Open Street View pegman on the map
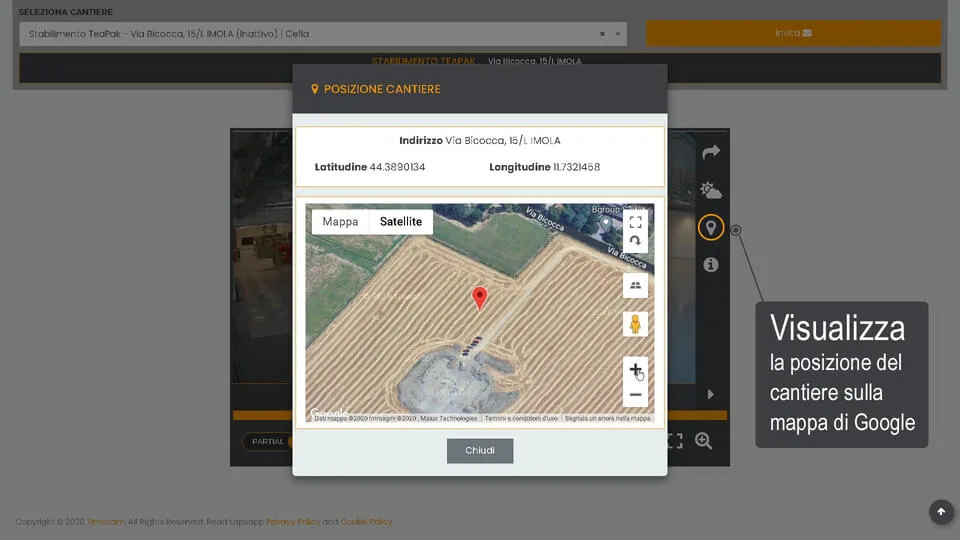The height and width of the screenshot is (540, 960). 635,324
